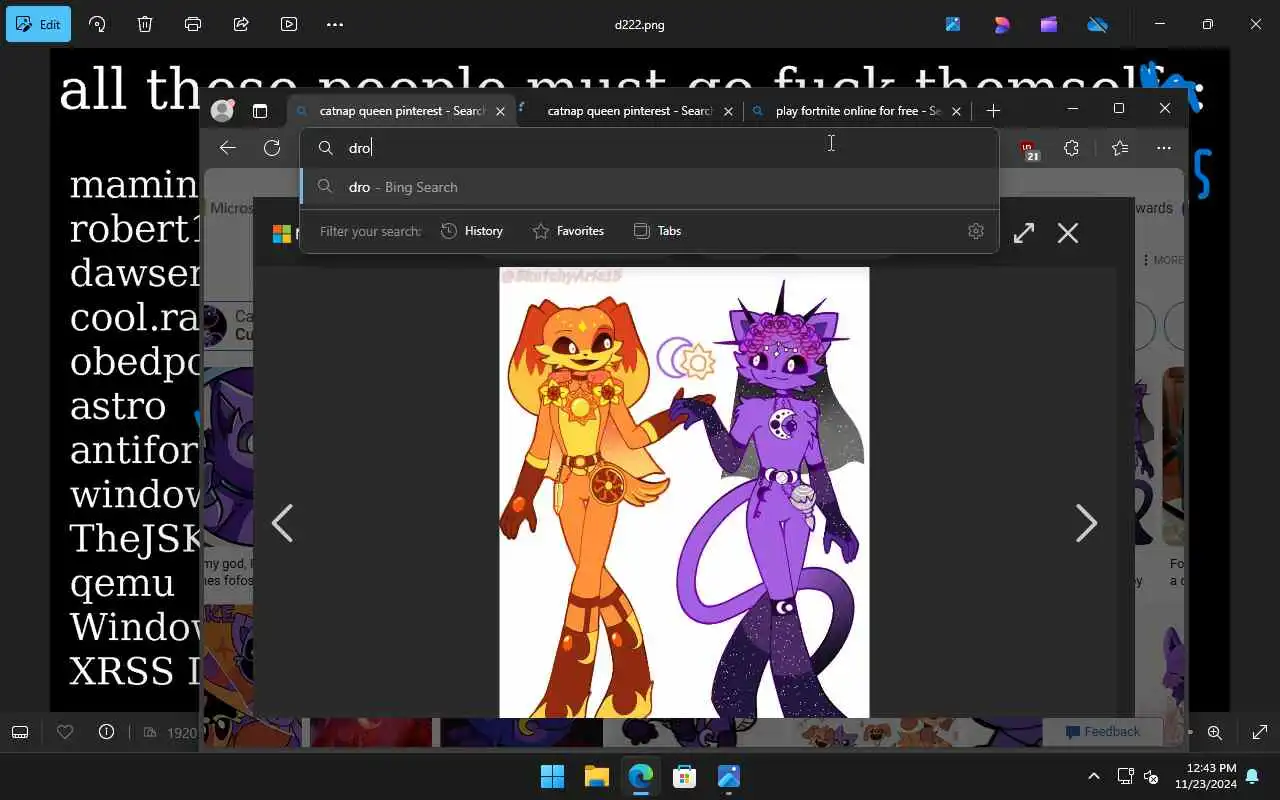Open Microsoft Edge from the taskbar
1280x800 pixels.
point(641,776)
